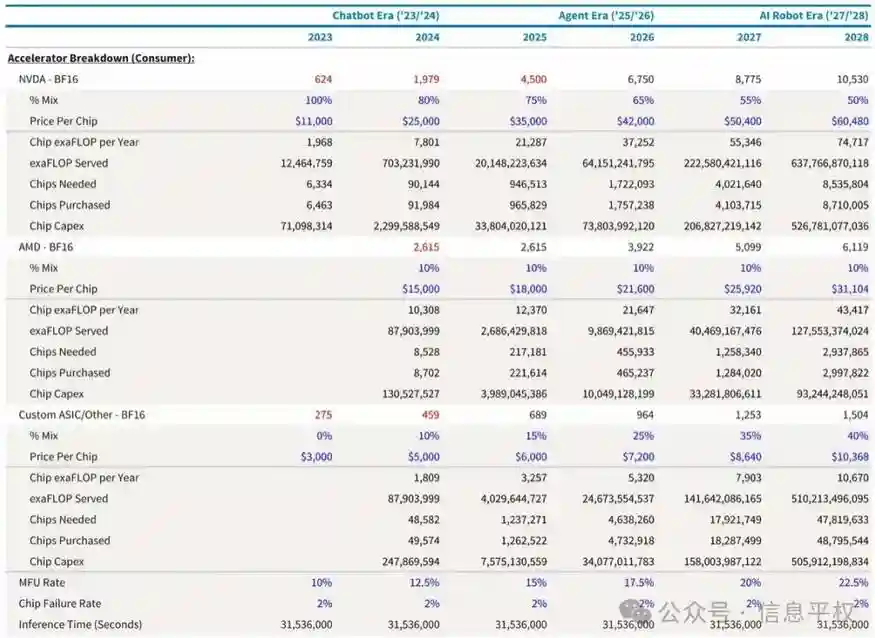Click the Custom ASIC price cell $3,000
875x638 pixels.
[x=311, y=457]
